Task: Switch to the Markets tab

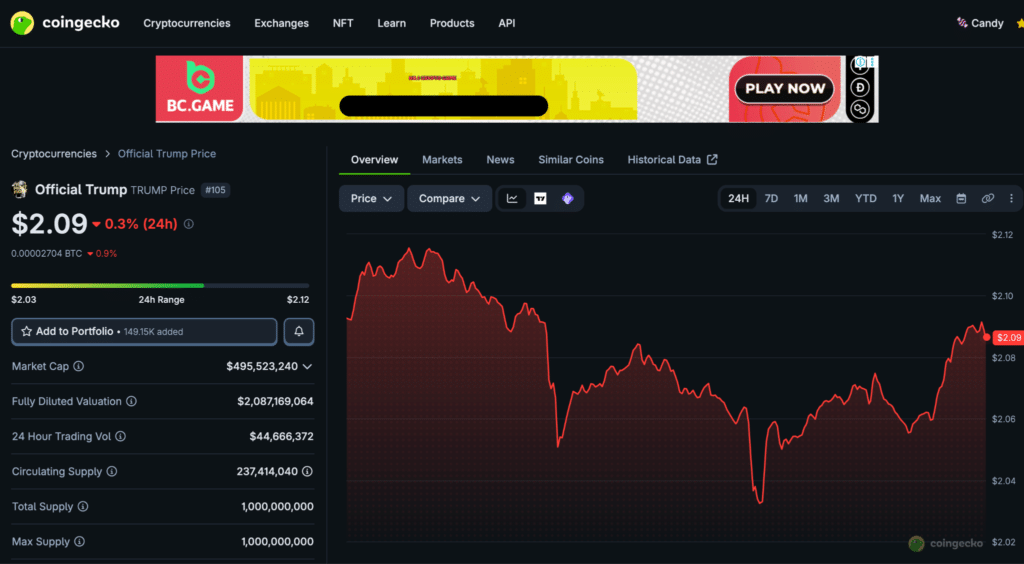Action: (442, 160)
